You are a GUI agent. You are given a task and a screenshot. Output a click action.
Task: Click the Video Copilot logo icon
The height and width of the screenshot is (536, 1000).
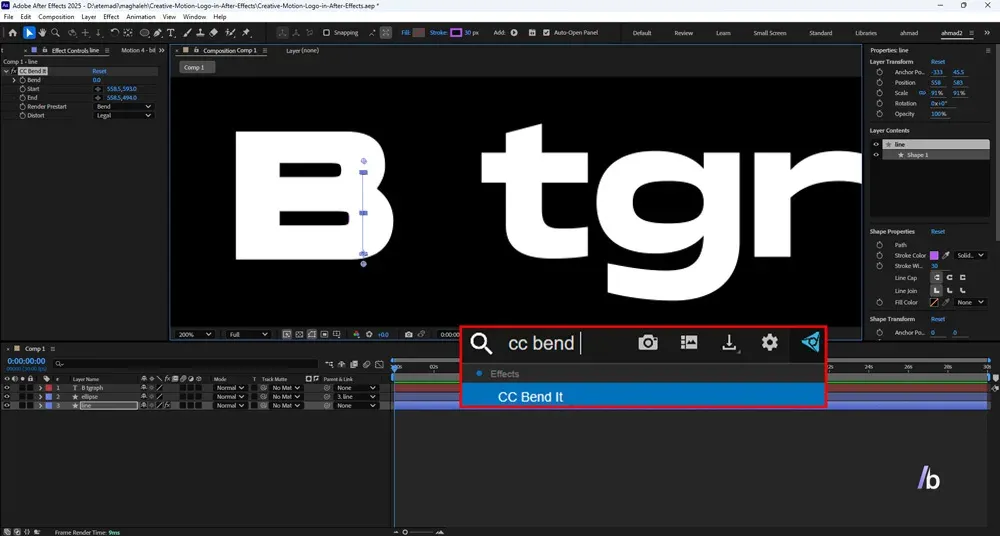point(810,343)
